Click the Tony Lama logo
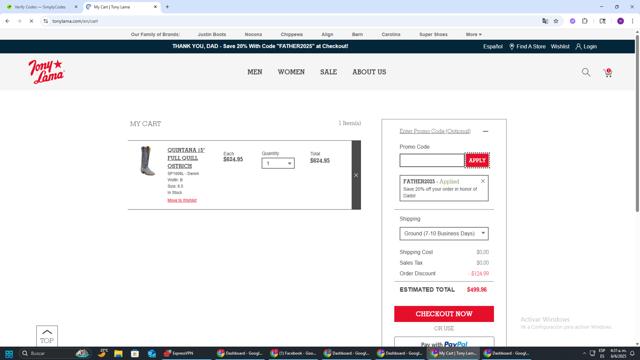The width and height of the screenshot is (640, 360). (x=46, y=71)
